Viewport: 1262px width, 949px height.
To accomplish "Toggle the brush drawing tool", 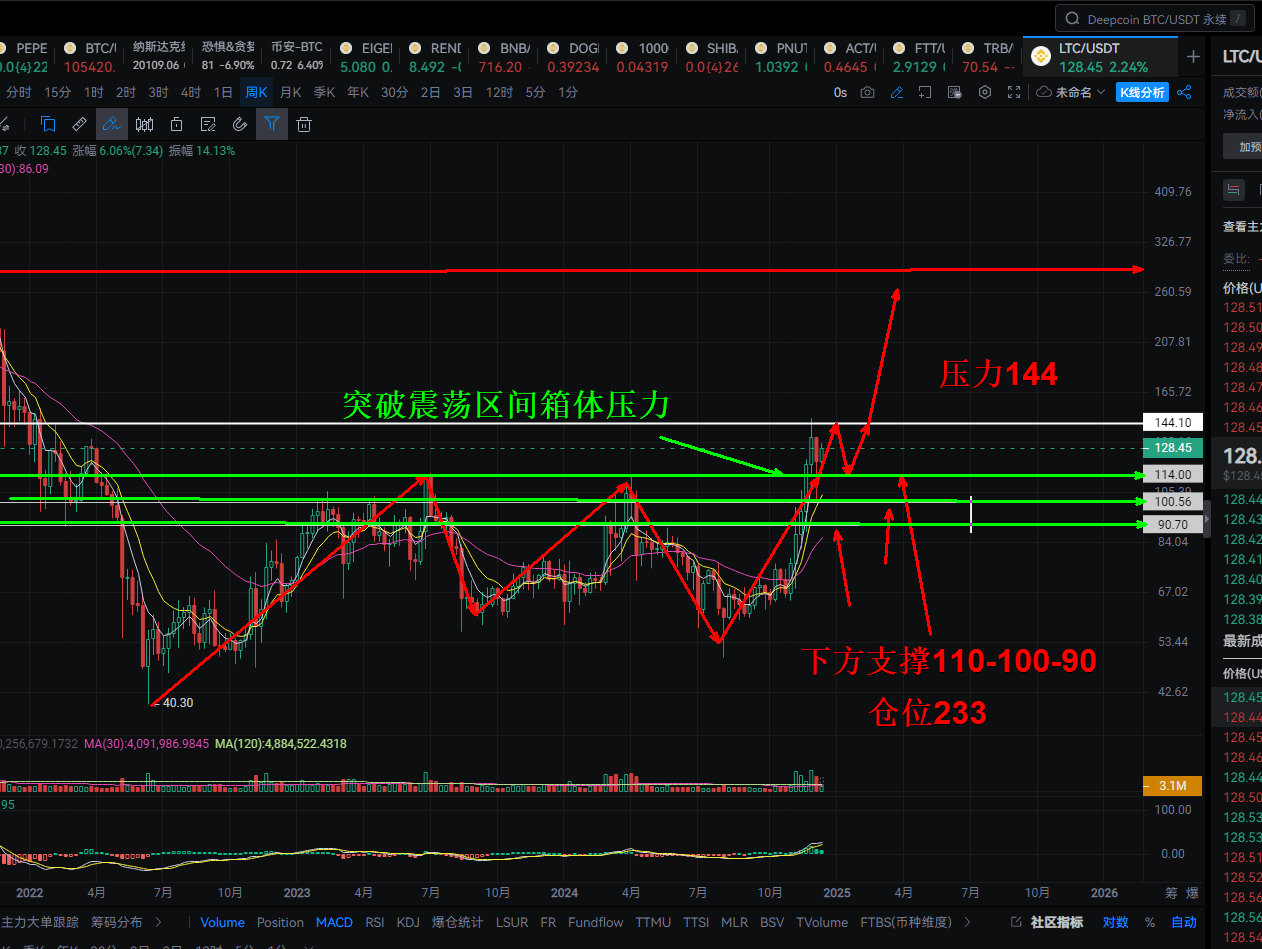I will [x=112, y=124].
